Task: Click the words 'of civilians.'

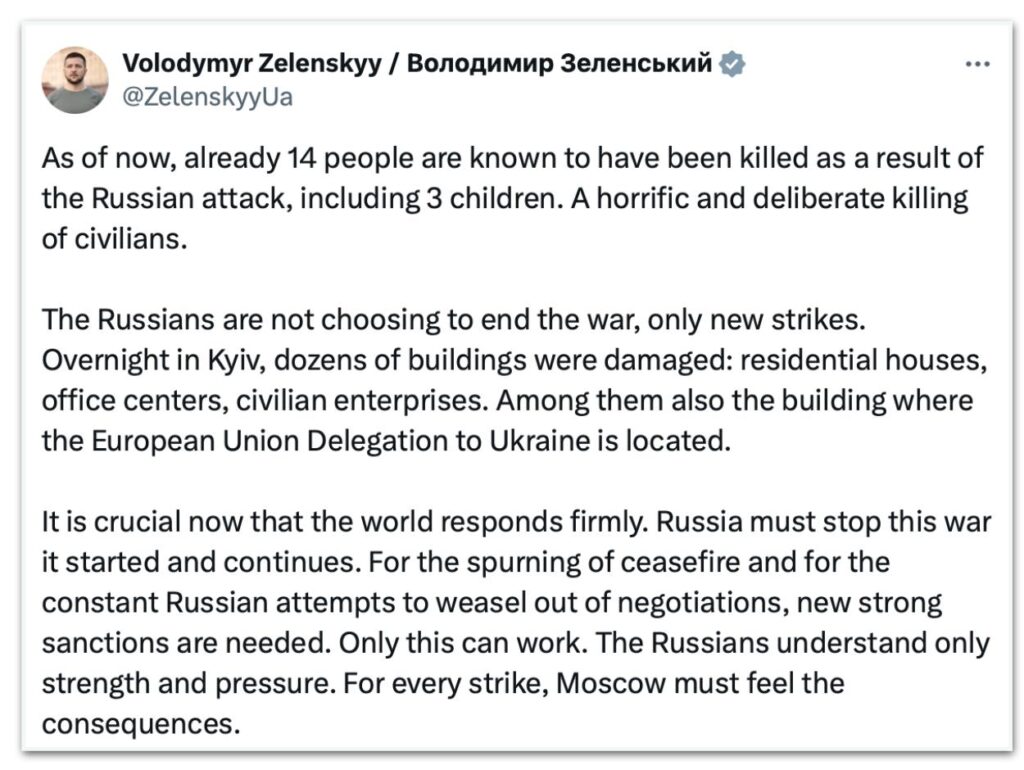Action: click(x=114, y=239)
